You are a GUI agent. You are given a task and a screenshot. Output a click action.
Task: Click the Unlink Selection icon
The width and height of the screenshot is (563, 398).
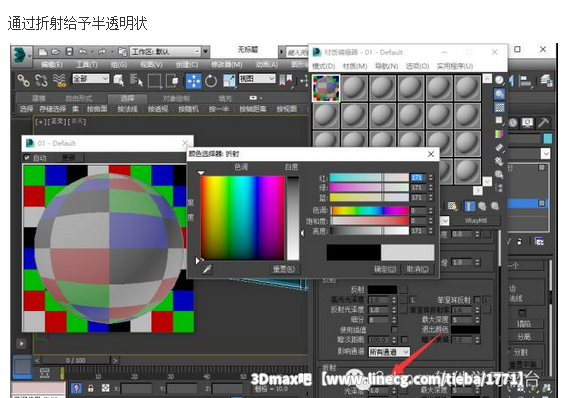coord(41,80)
